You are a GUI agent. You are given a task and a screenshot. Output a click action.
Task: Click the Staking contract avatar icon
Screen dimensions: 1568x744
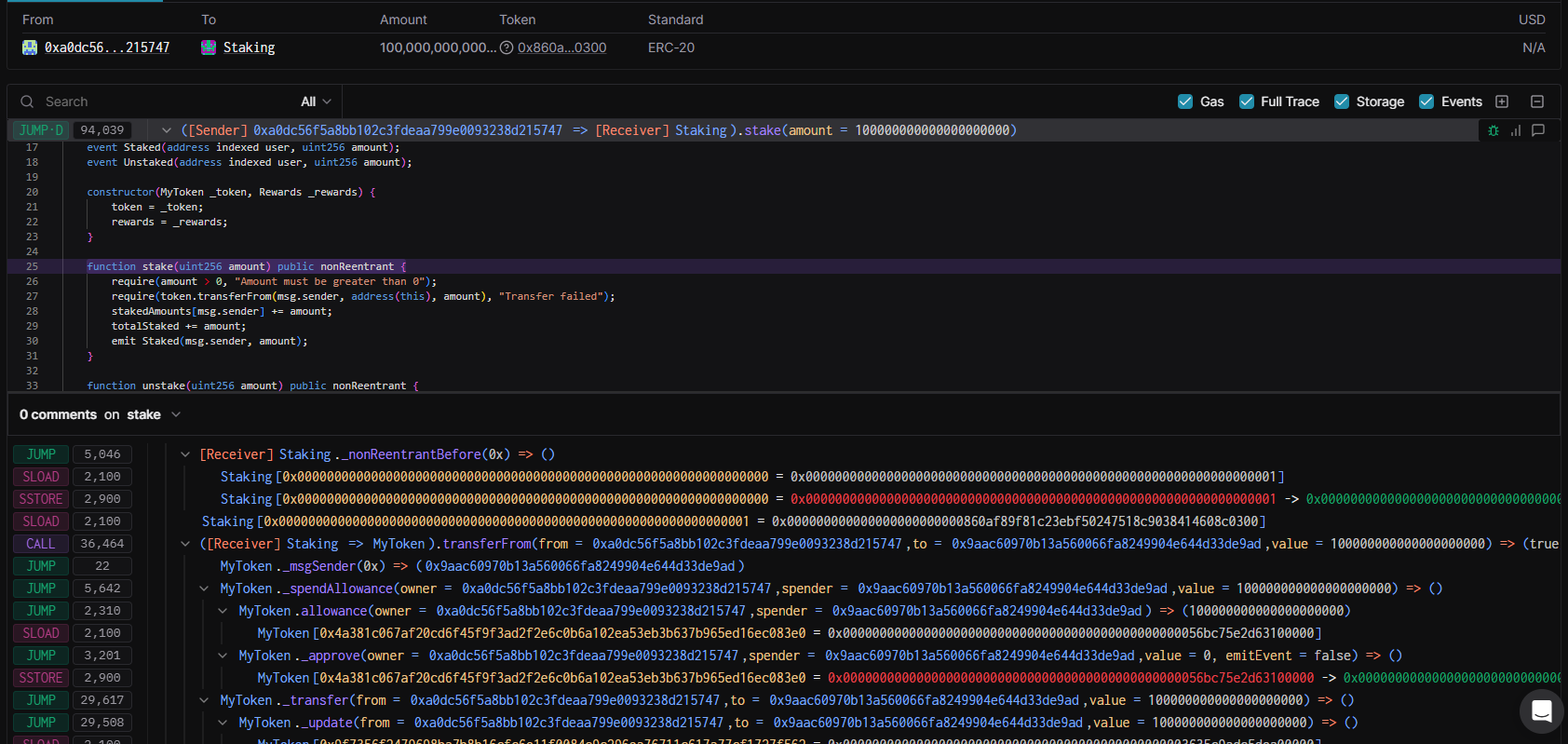[209, 47]
